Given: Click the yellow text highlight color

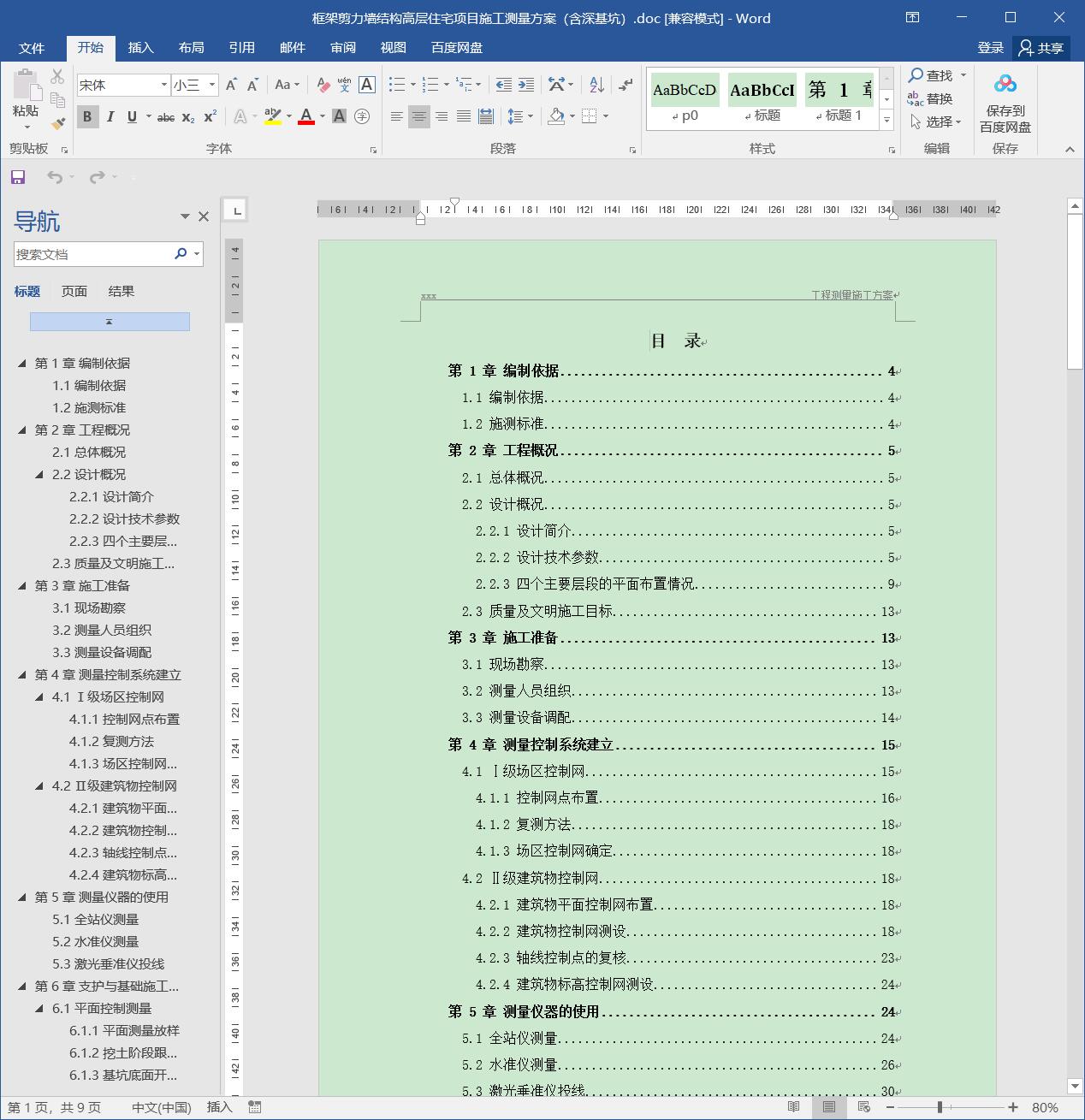Looking at the screenshot, I should click(273, 123).
